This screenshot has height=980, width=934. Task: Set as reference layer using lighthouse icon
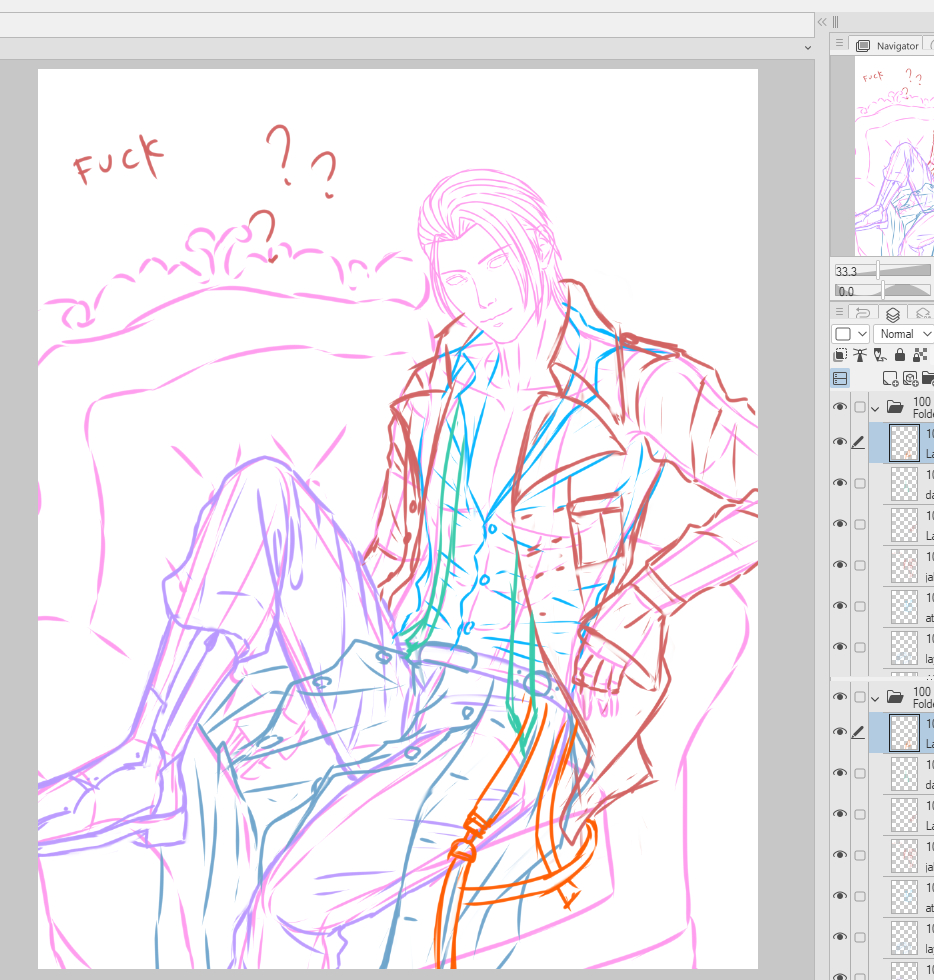859,355
